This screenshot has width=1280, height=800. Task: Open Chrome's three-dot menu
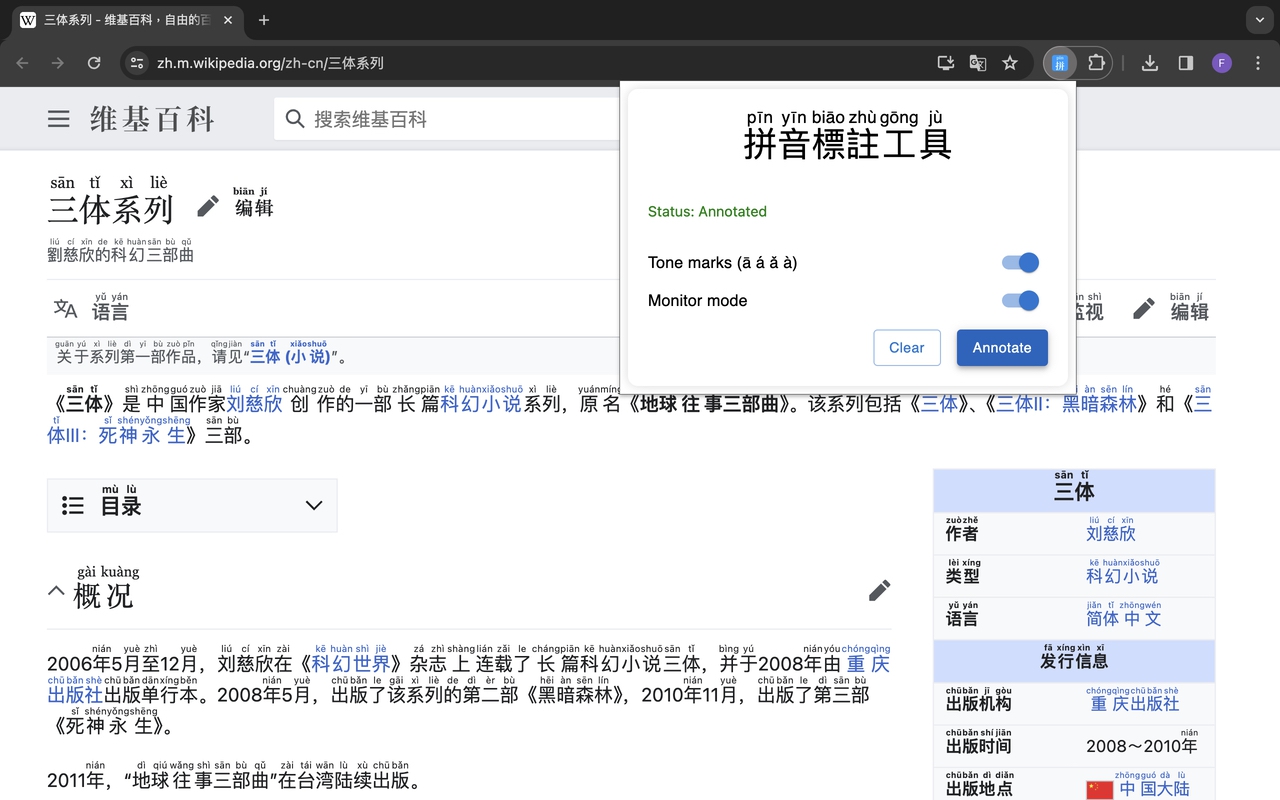[1257, 62]
